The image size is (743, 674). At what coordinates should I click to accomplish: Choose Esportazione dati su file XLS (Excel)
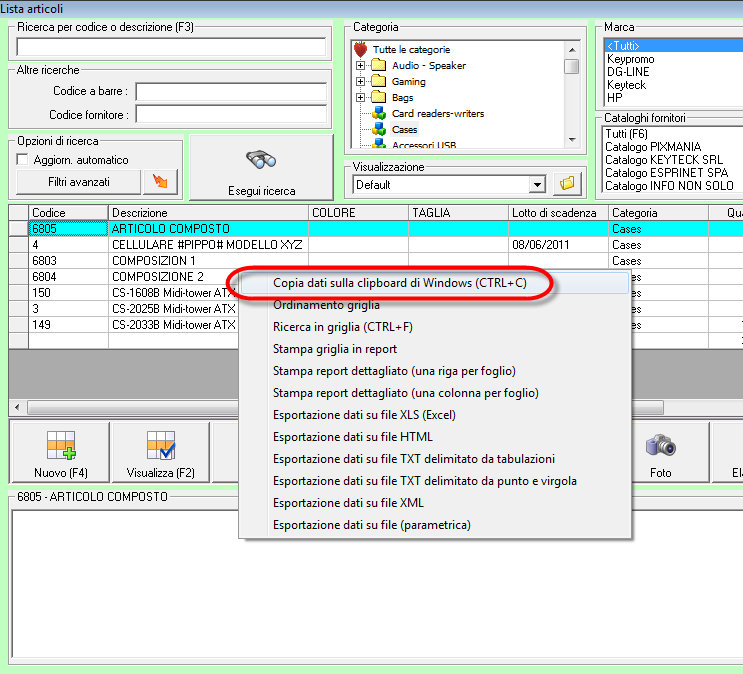[435, 415]
